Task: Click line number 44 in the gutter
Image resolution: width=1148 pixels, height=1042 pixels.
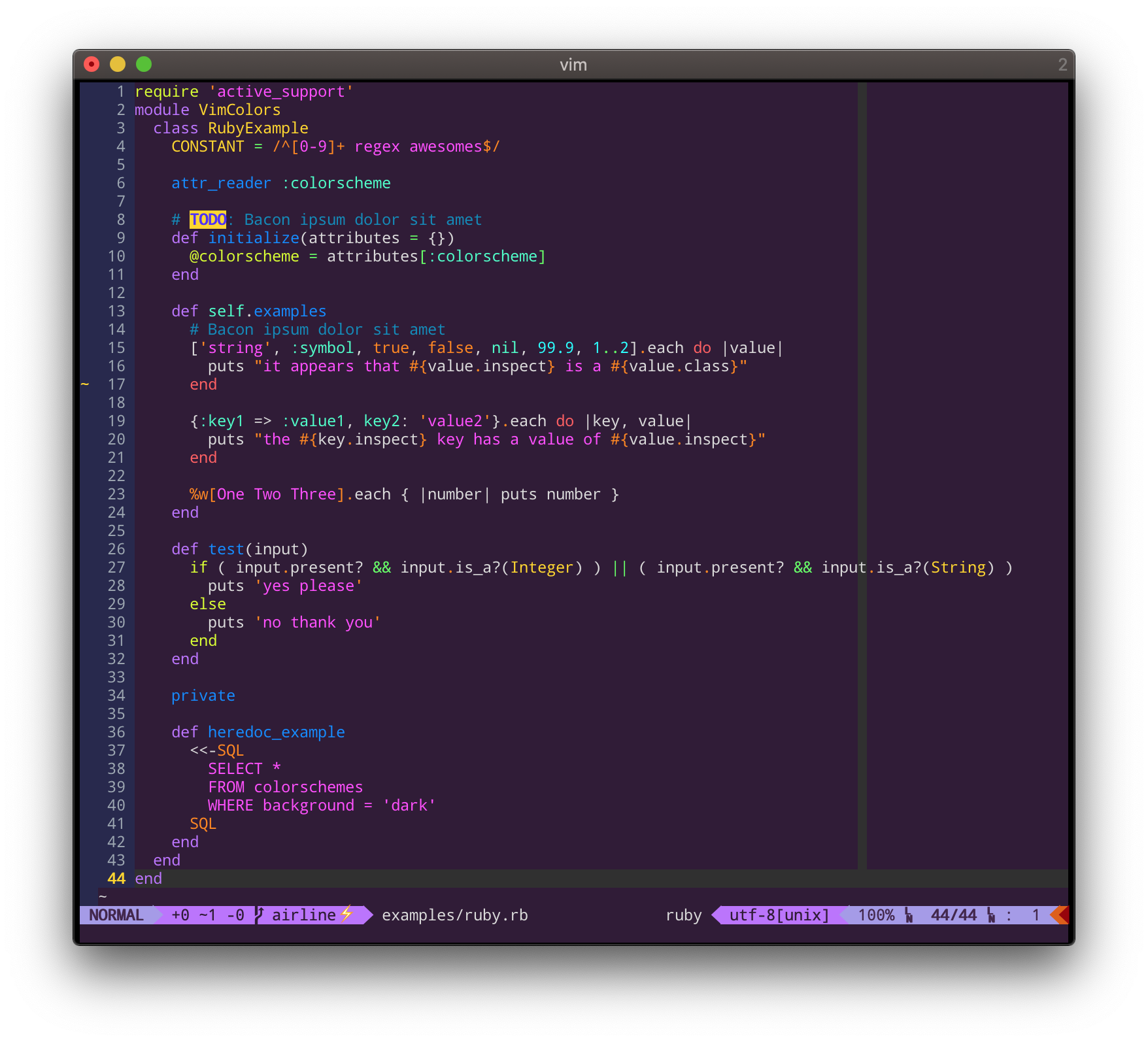Action: coord(116,879)
